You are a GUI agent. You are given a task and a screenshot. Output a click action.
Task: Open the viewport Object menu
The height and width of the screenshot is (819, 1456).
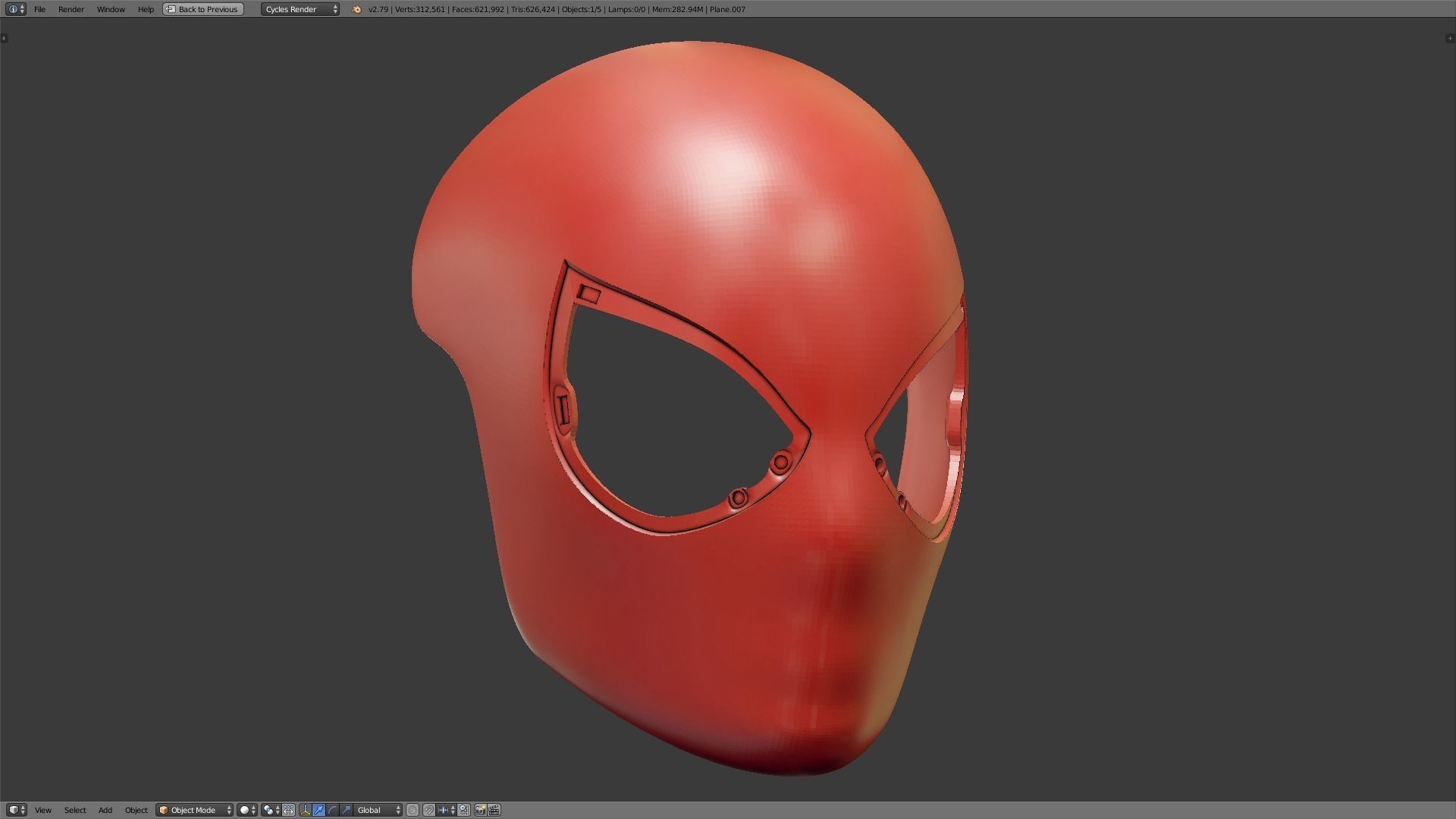click(136, 810)
